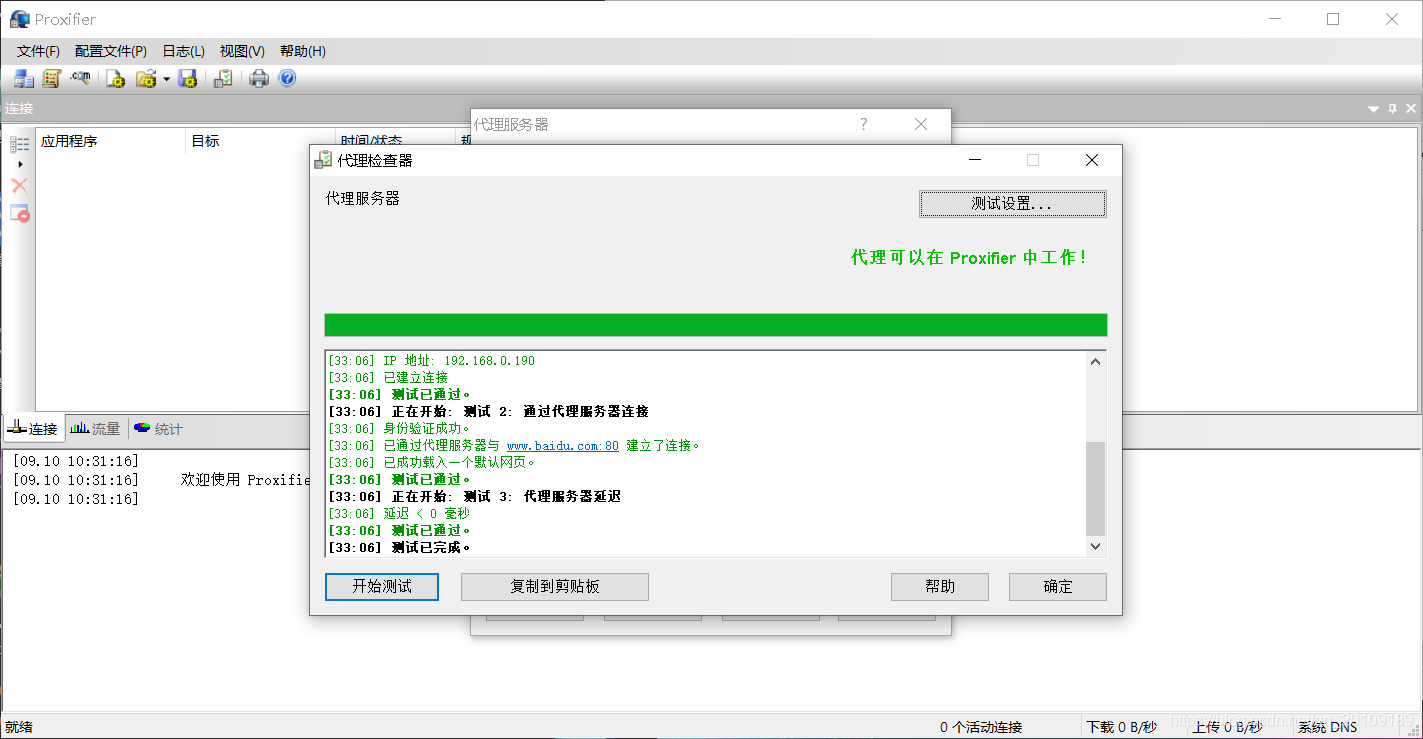Open the 配置文件(P) menu

pos(111,51)
